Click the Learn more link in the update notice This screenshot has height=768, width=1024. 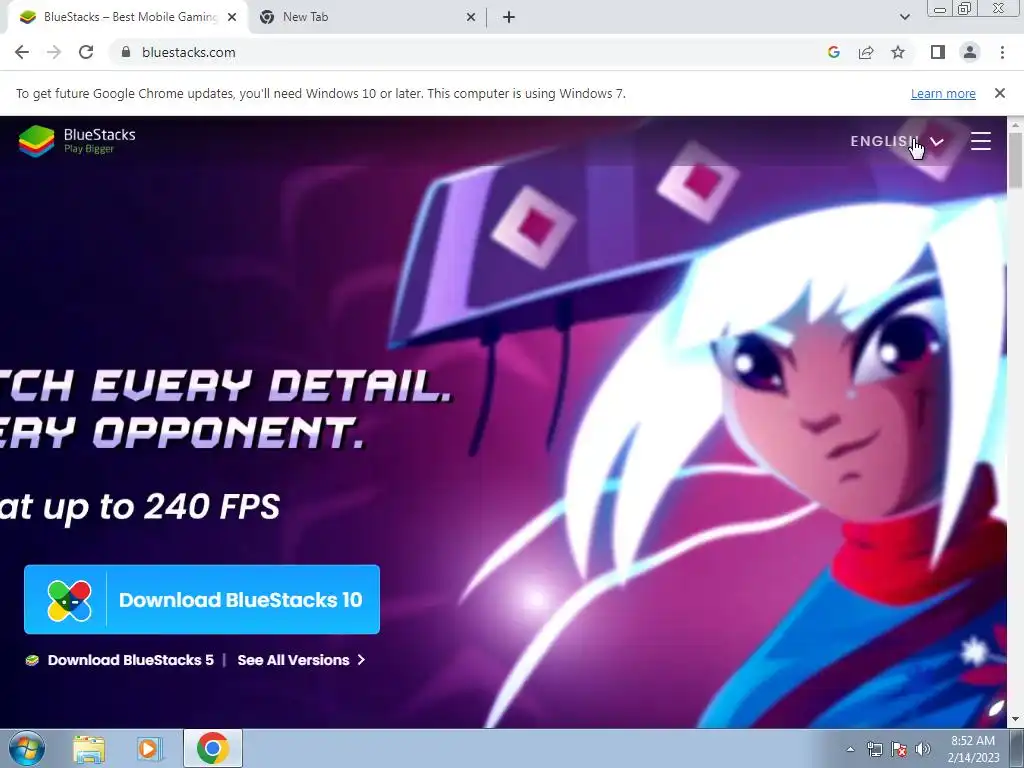(943, 93)
